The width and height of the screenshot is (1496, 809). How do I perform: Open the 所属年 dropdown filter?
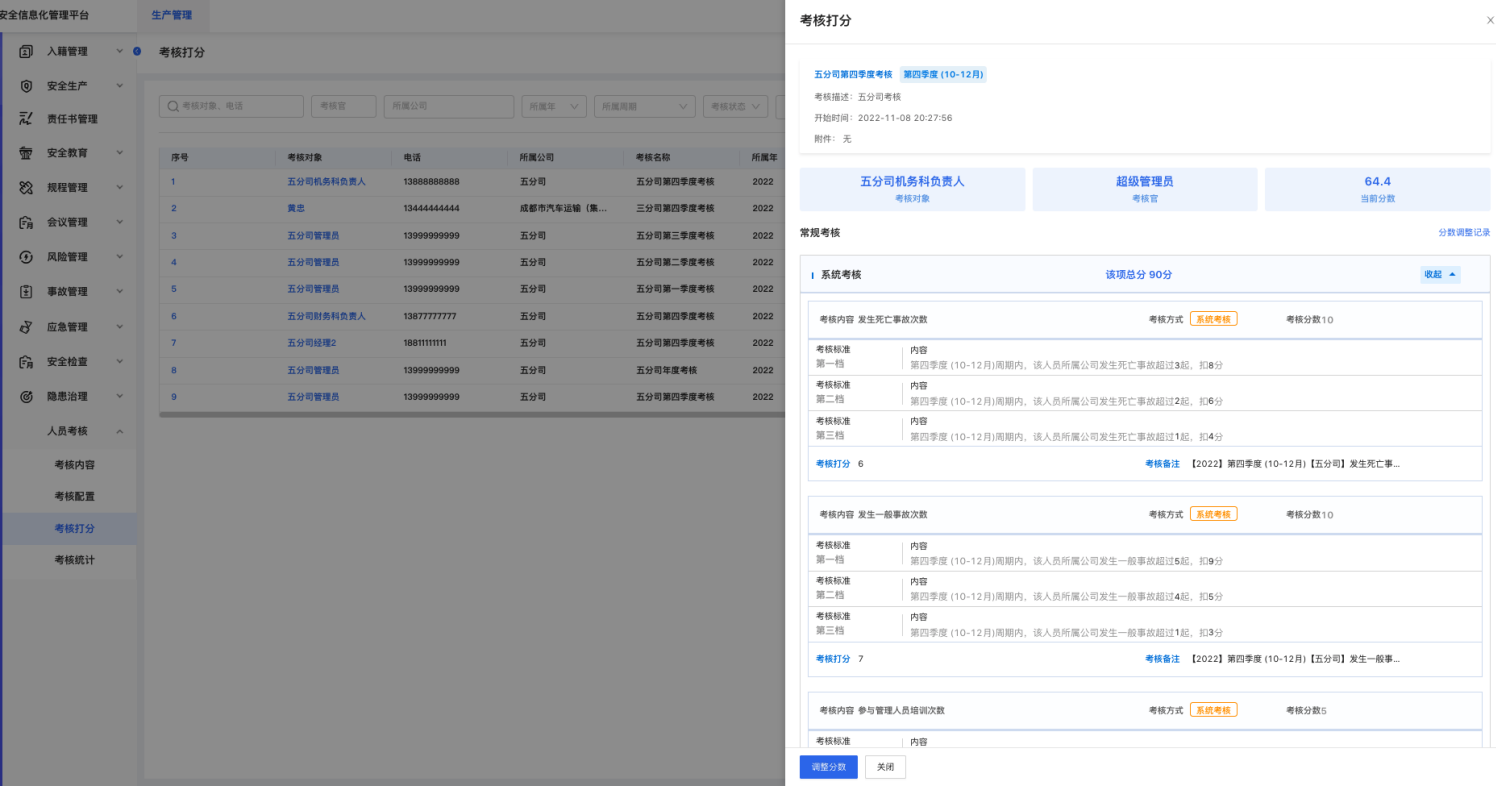(554, 106)
